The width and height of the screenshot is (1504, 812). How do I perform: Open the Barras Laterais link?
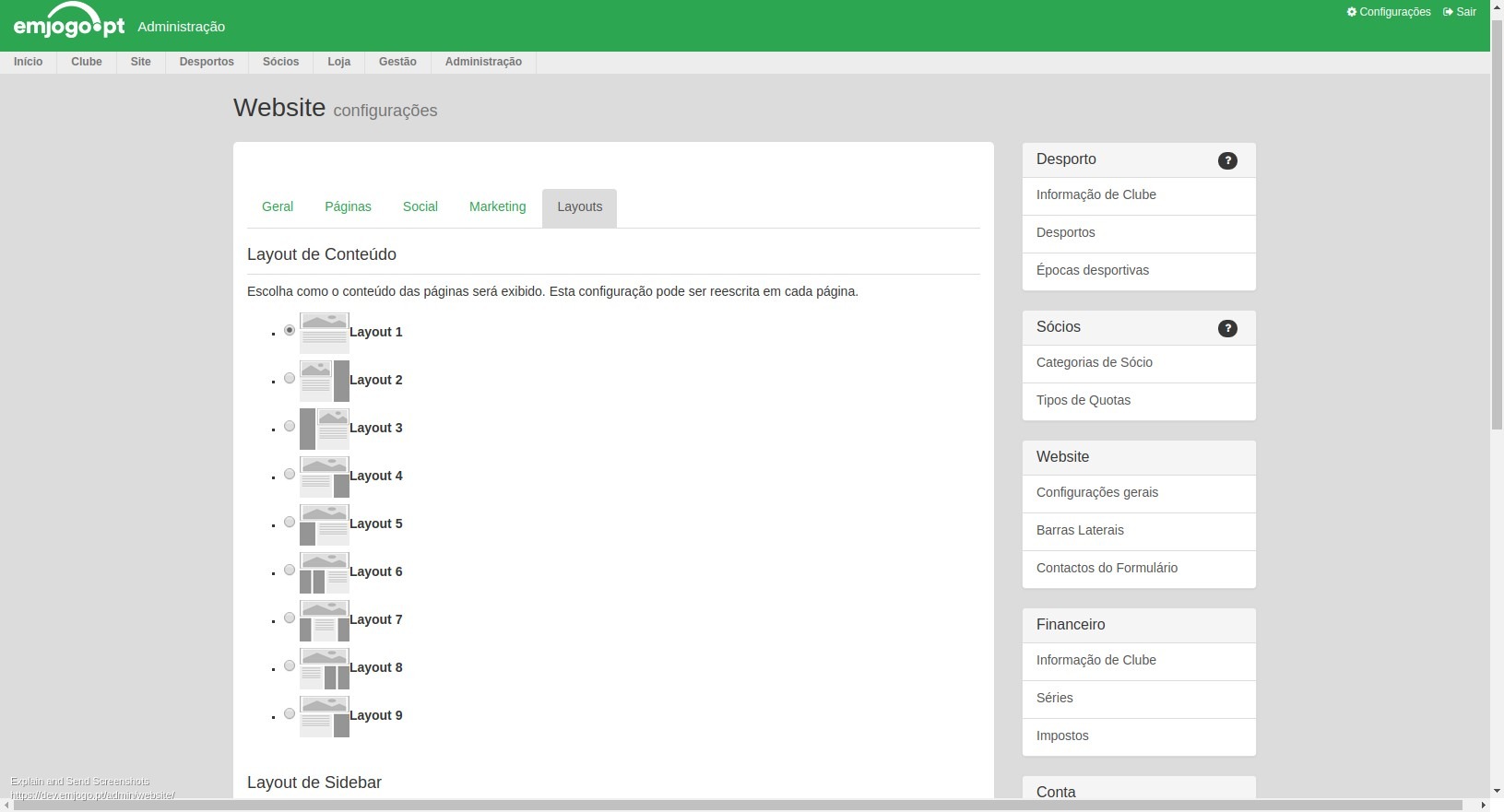click(x=1080, y=530)
